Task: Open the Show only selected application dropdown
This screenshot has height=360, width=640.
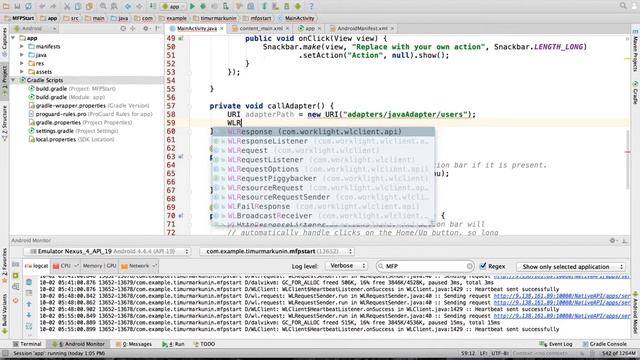Action: [571, 267]
